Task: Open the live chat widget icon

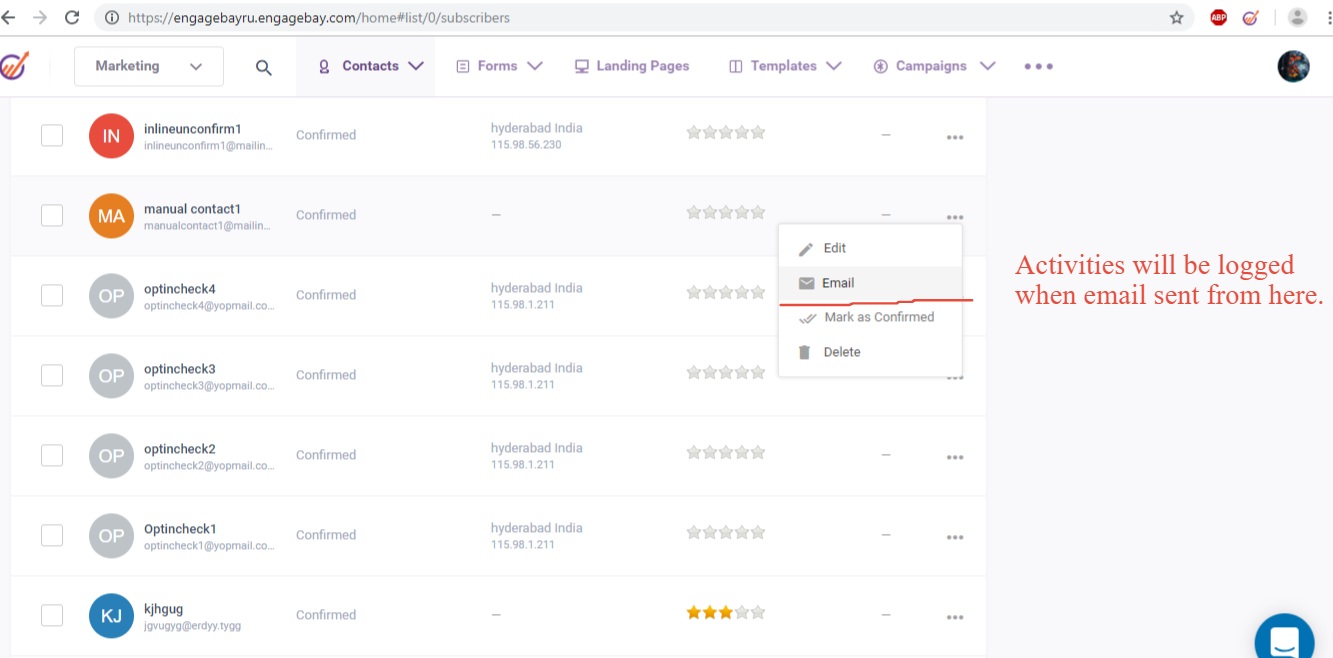Action: click(1284, 639)
